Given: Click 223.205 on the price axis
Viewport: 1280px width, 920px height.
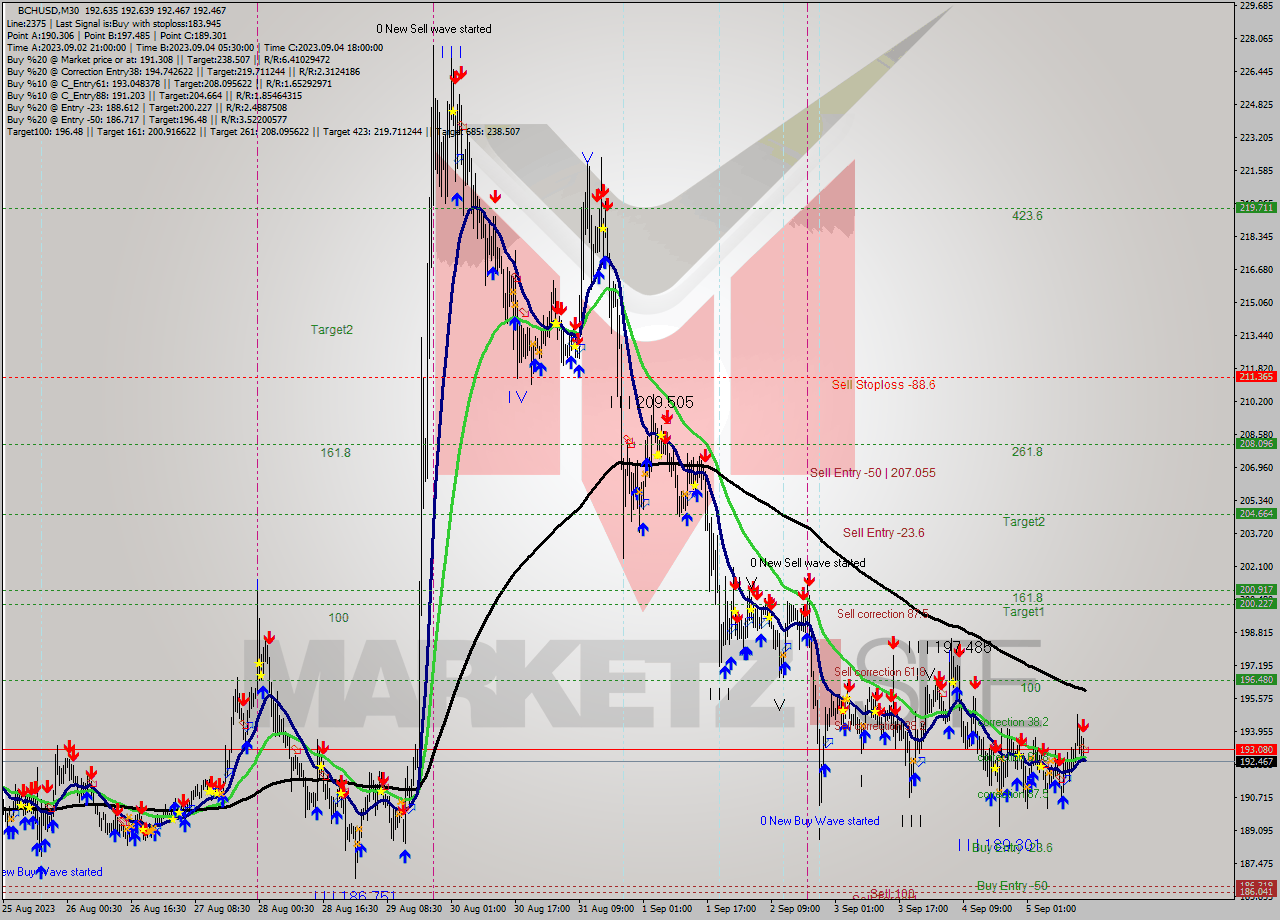Looking at the screenshot, I should pos(1256,138).
